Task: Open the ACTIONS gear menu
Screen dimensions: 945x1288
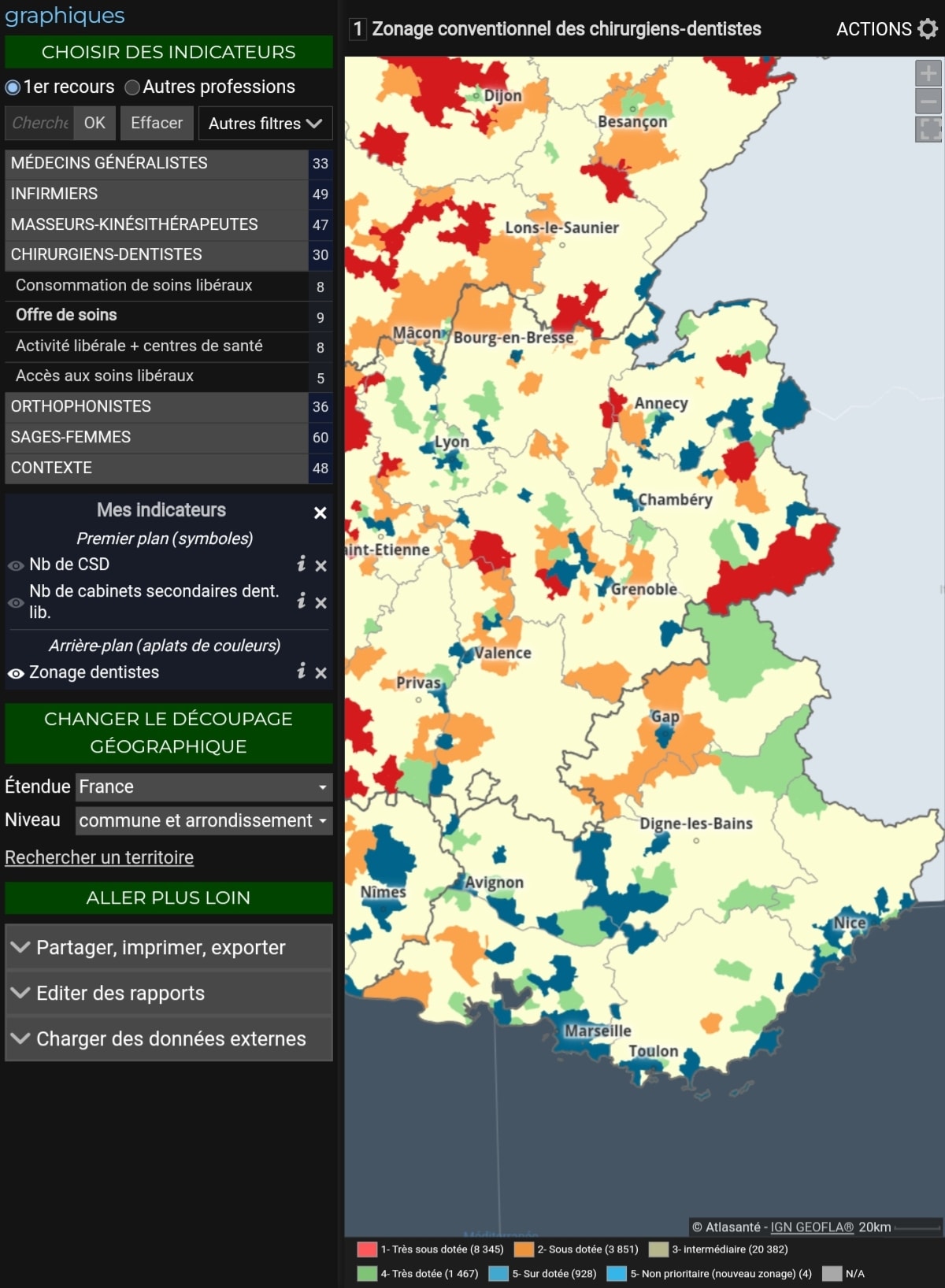Action: [928, 29]
